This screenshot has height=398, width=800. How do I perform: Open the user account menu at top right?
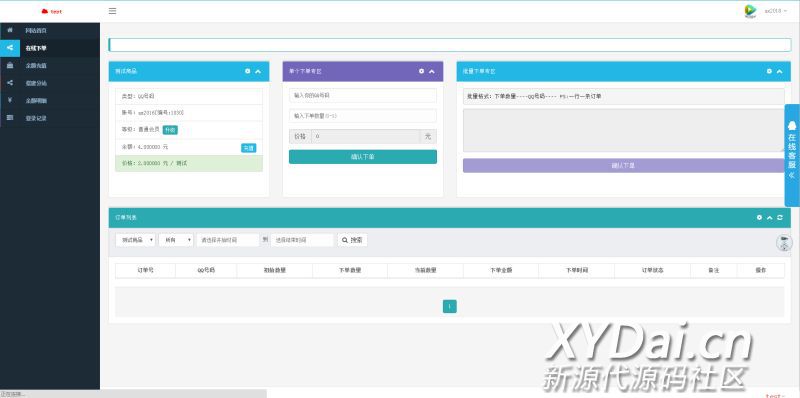coord(776,11)
